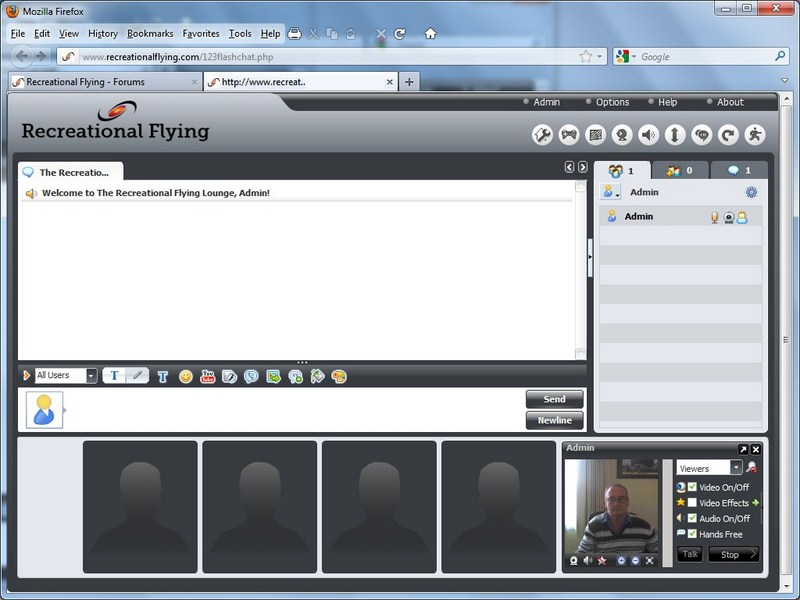
Task: Open the Tools menu
Action: point(240,34)
